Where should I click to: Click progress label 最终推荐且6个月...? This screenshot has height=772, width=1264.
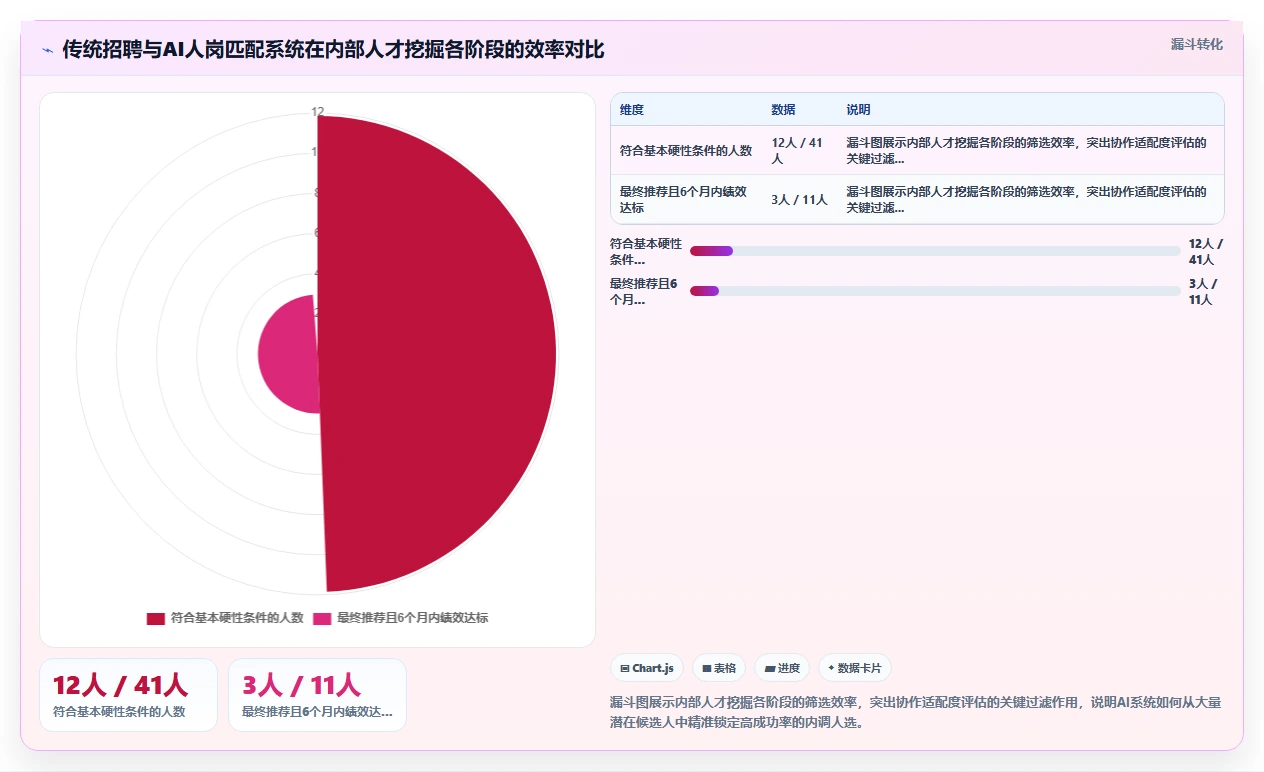[646, 291]
